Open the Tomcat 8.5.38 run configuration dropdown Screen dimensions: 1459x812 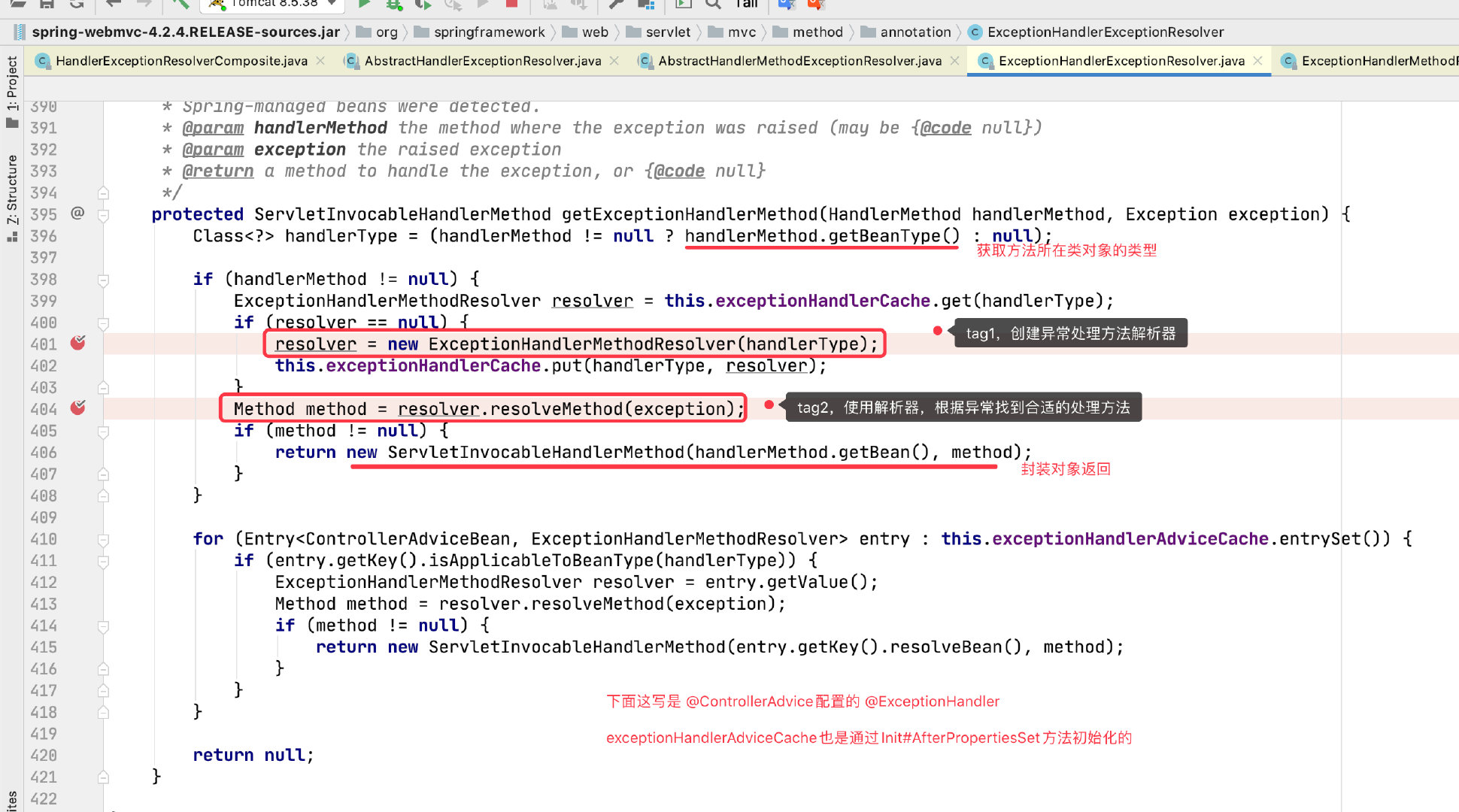(272, 4)
